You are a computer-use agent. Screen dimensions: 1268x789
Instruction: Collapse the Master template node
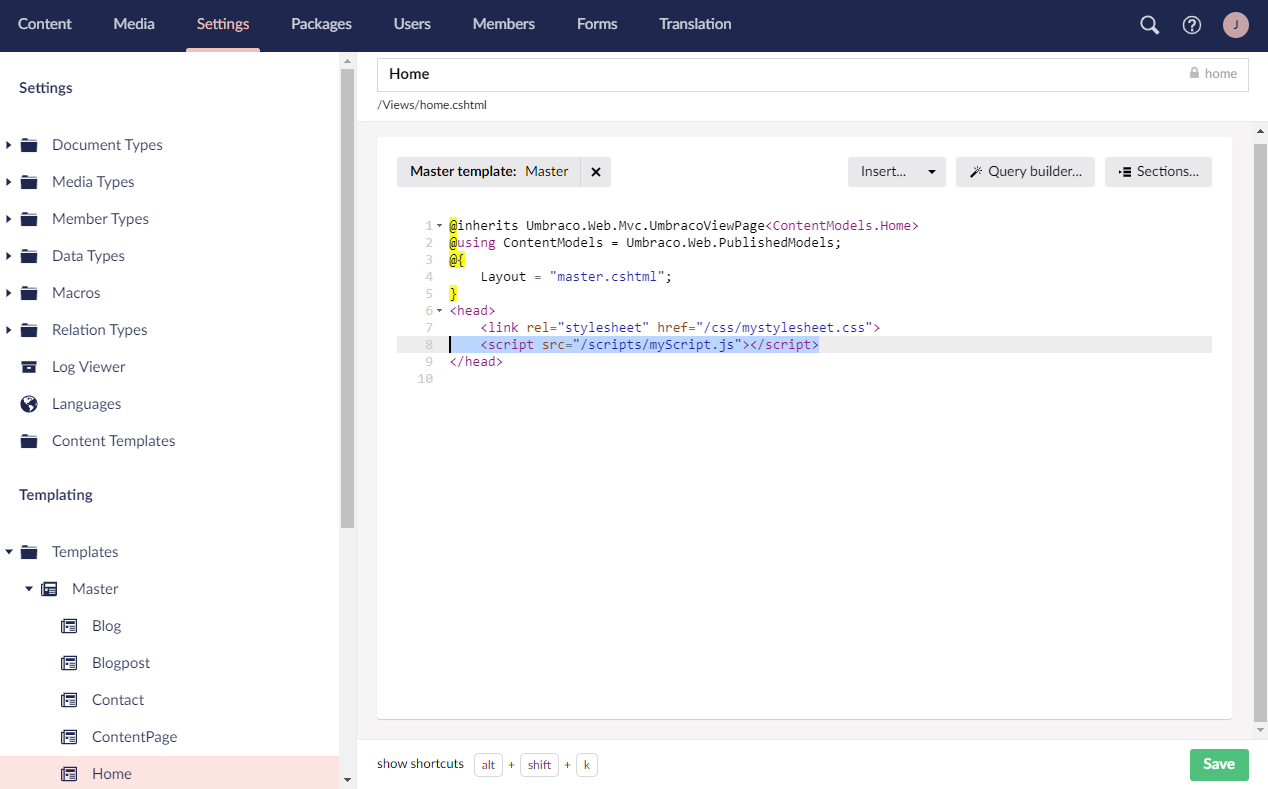point(29,589)
